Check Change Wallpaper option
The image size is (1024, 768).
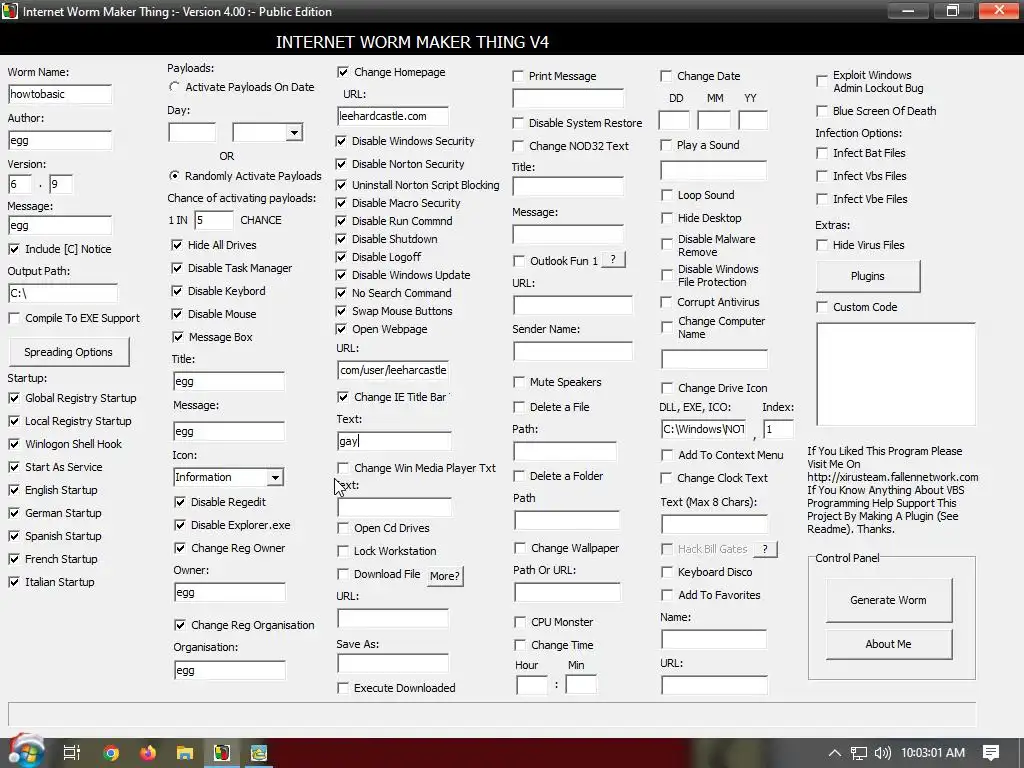tap(519, 548)
